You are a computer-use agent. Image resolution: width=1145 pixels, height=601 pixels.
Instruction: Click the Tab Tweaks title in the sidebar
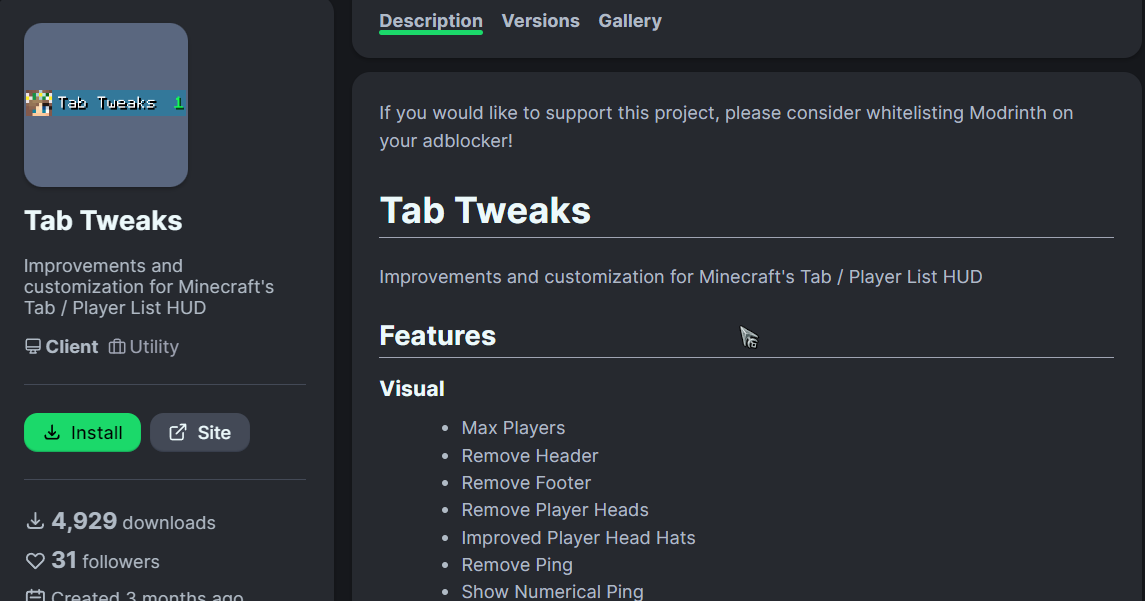[103, 221]
